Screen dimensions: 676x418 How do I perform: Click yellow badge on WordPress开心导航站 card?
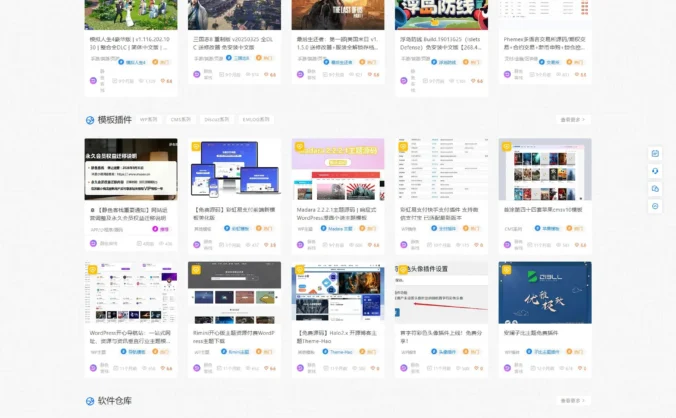point(93,271)
